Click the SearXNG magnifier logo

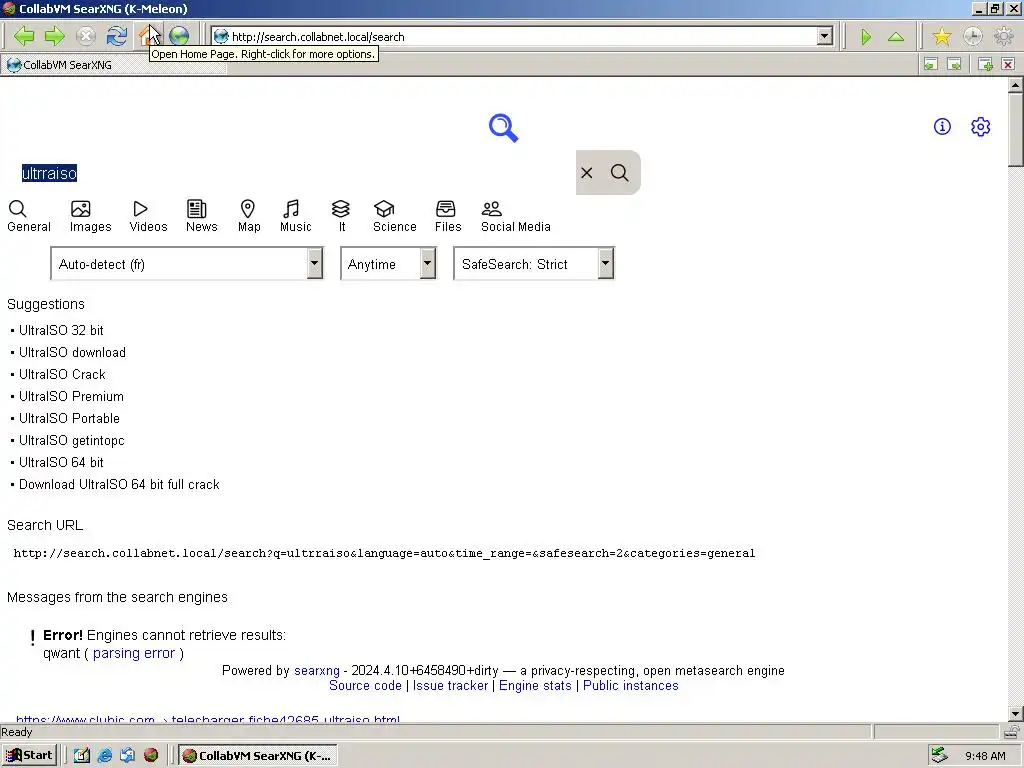click(x=504, y=127)
